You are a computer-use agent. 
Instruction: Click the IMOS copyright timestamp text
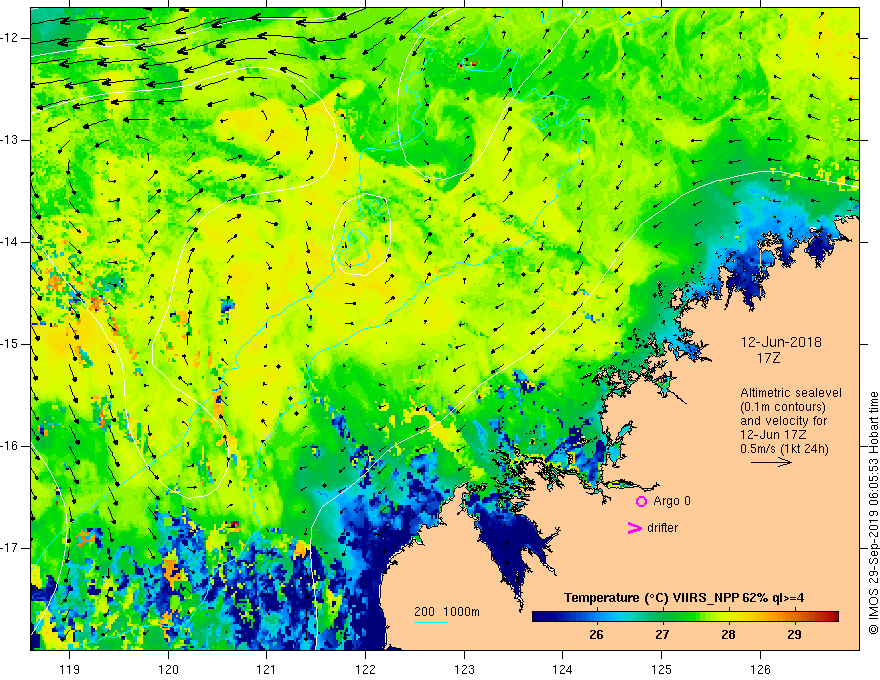click(873, 512)
